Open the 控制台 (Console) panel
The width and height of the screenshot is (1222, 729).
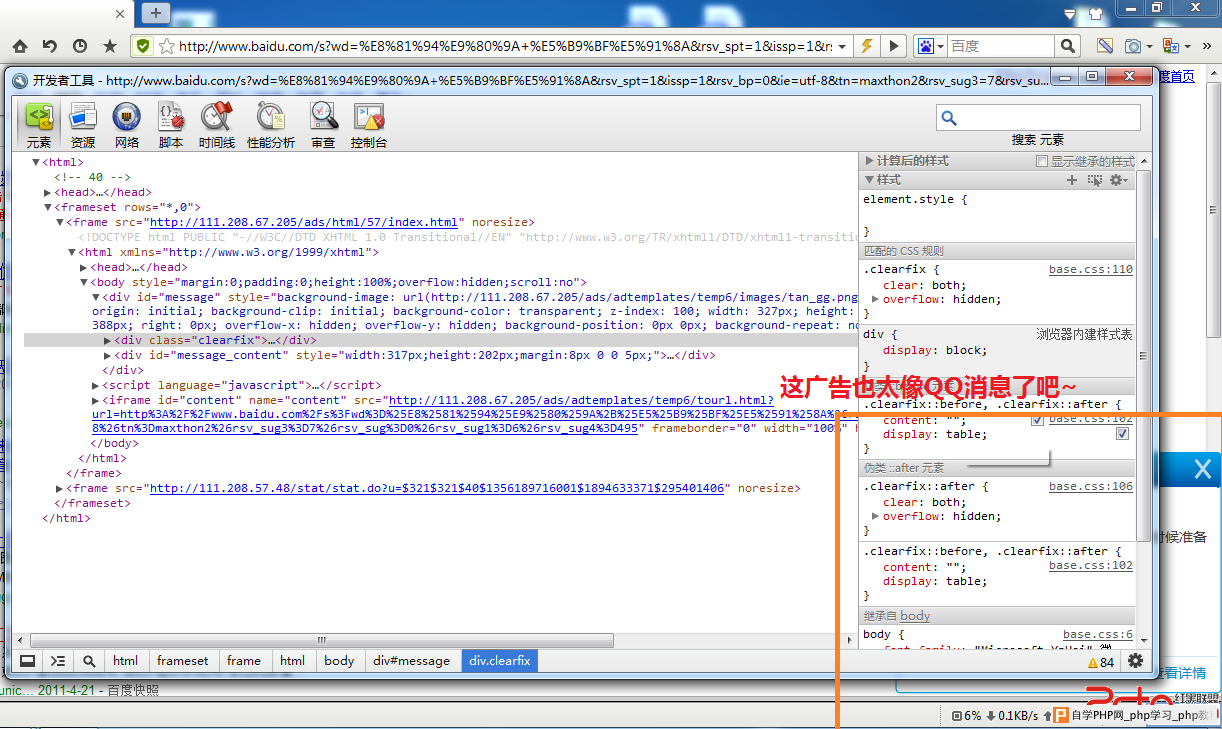369,125
